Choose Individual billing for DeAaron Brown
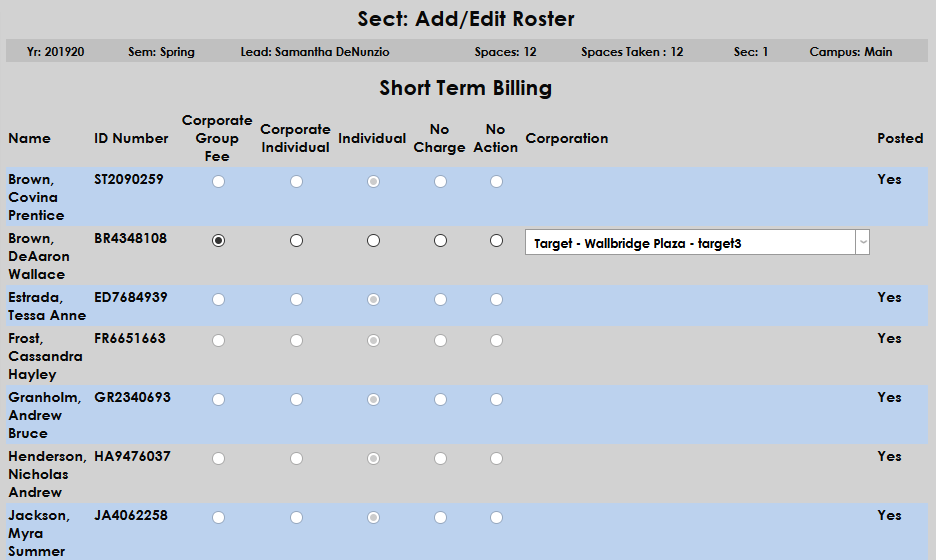This screenshot has height=560, width=936. tap(373, 241)
